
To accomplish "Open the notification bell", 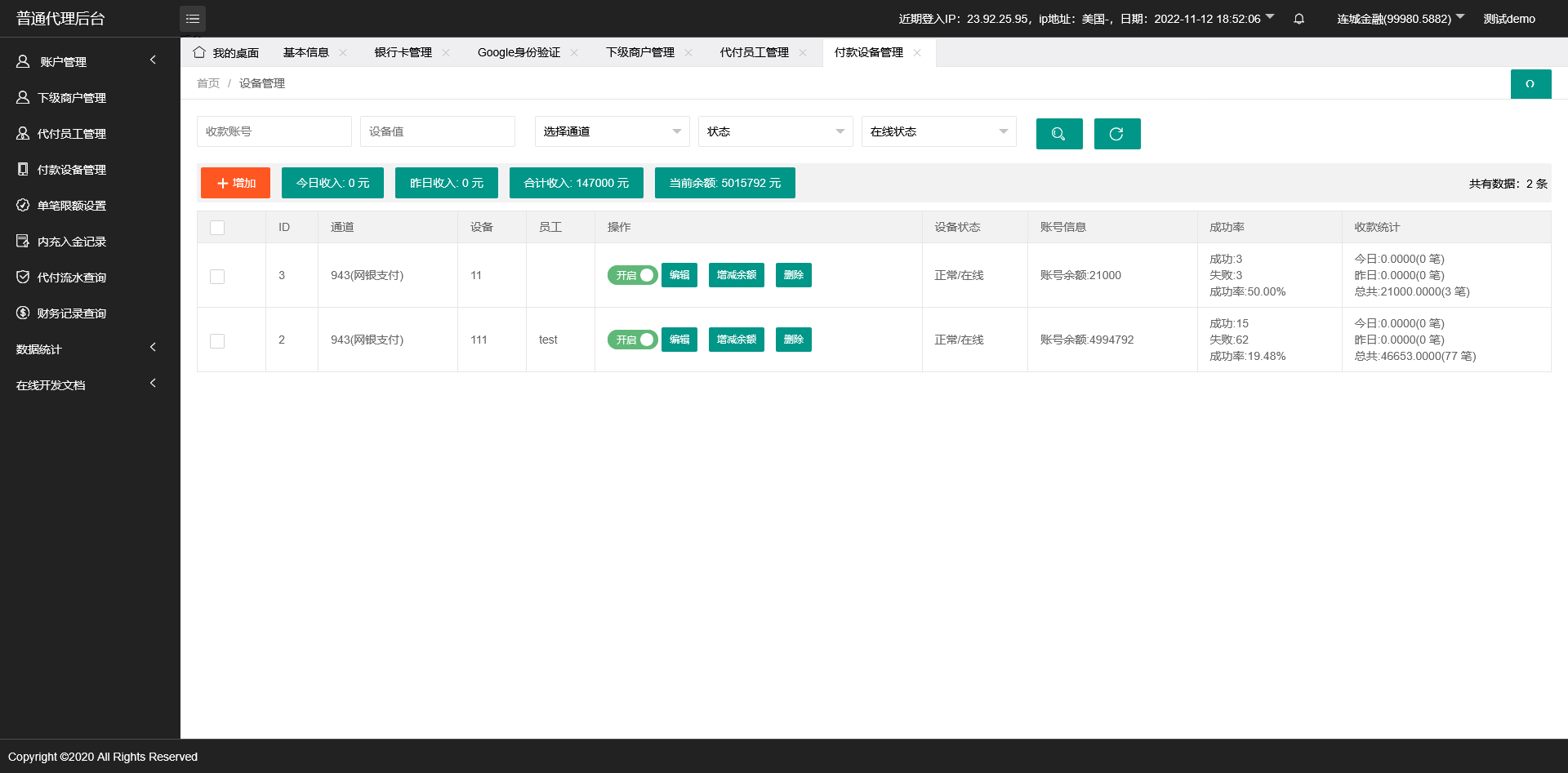I will pos(1298,19).
